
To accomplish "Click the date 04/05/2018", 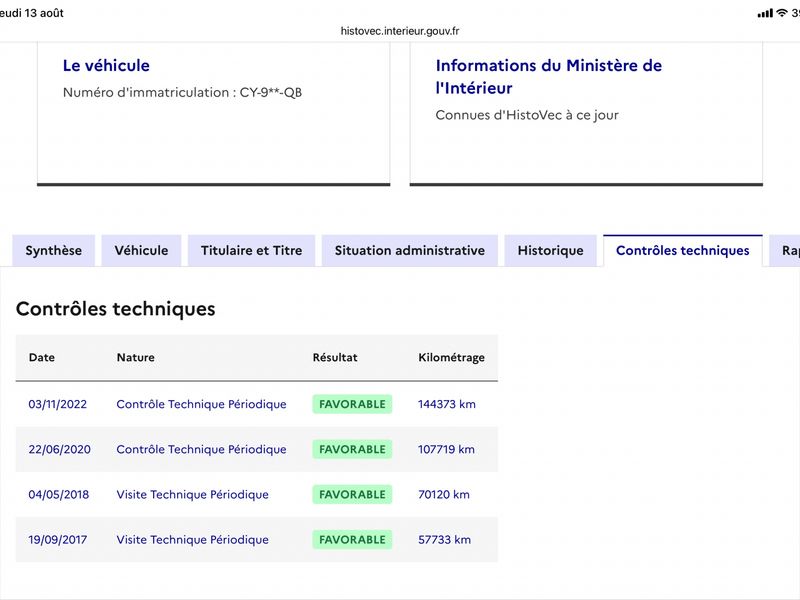I will tap(59, 494).
